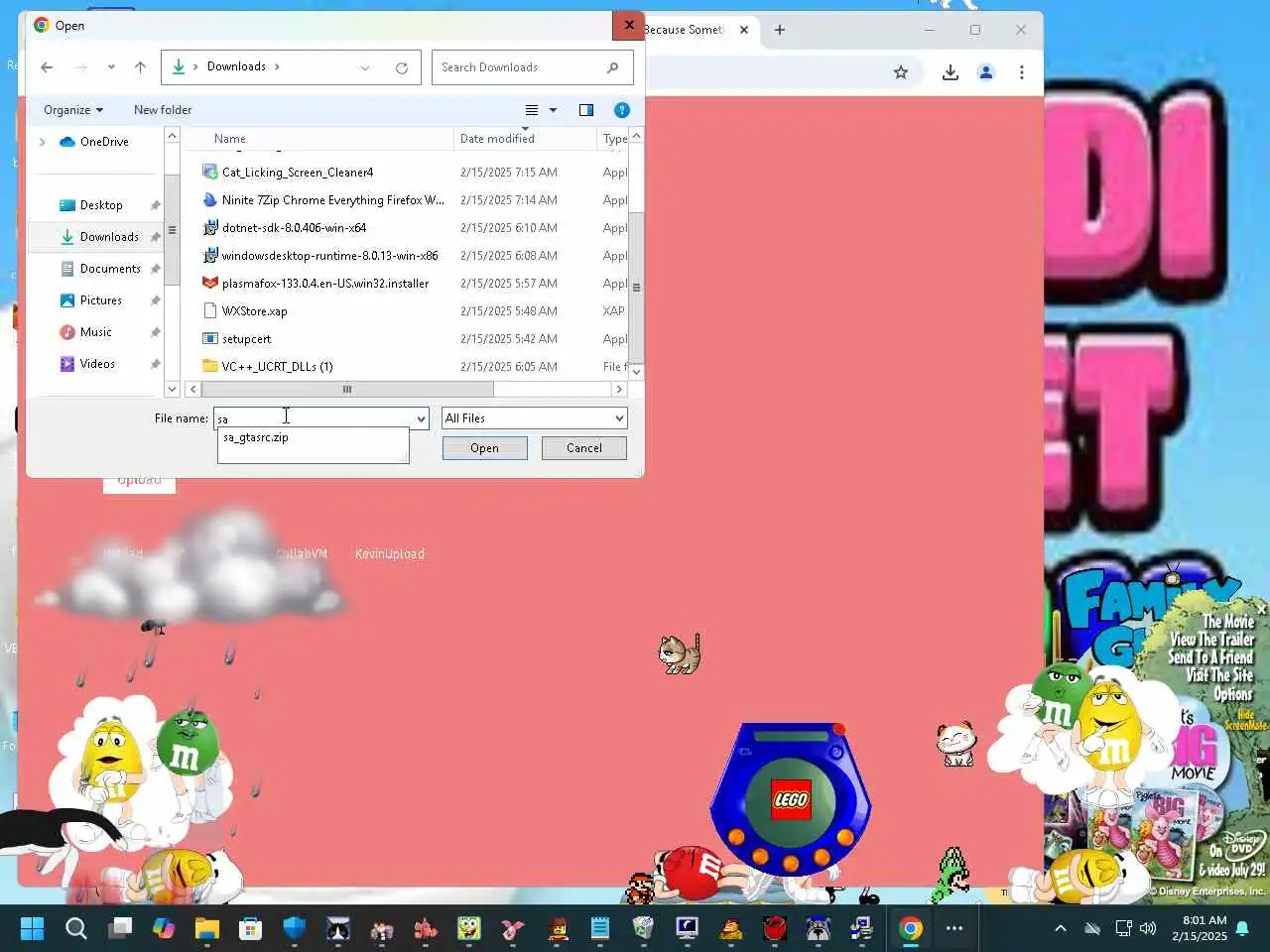The width and height of the screenshot is (1270, 952).
Task: Click the Ninite installer file icon
Action: (x=209, y=200)
